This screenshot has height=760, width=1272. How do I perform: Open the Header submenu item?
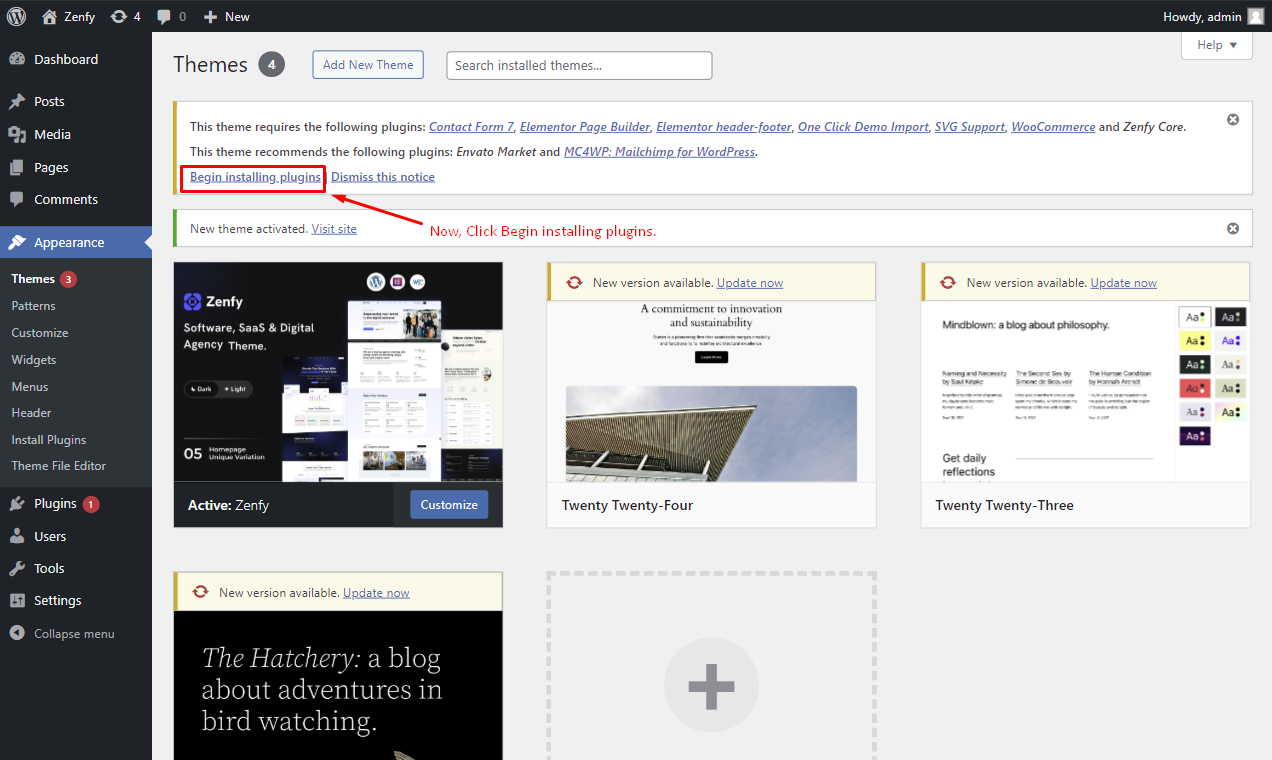[x=31, y=412]
